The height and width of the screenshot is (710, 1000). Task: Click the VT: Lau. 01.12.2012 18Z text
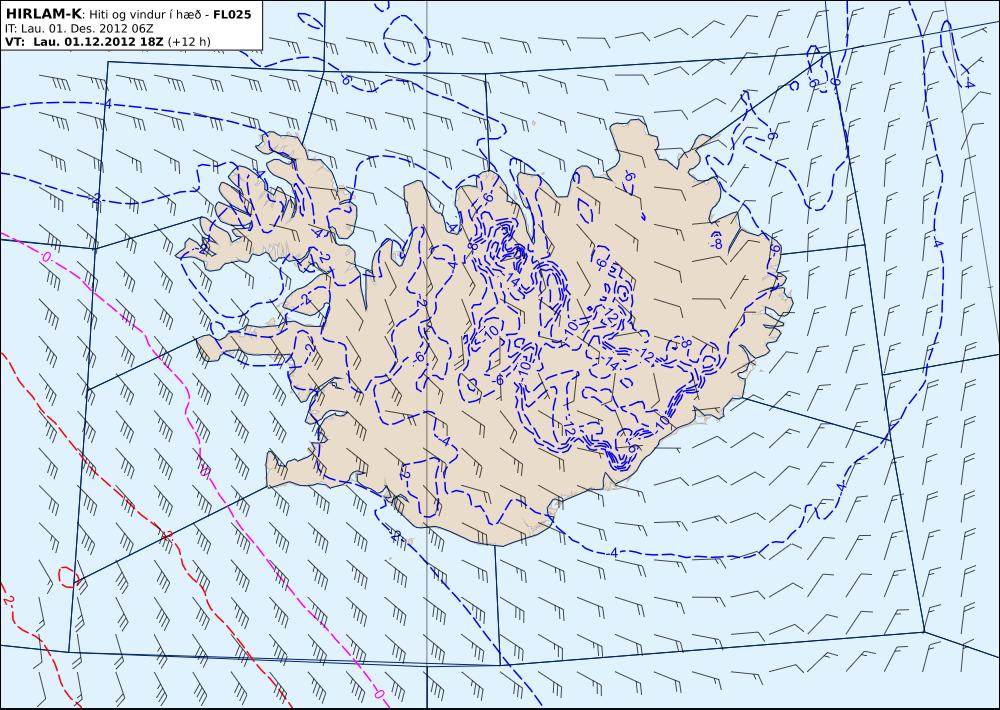pos(84,42)
